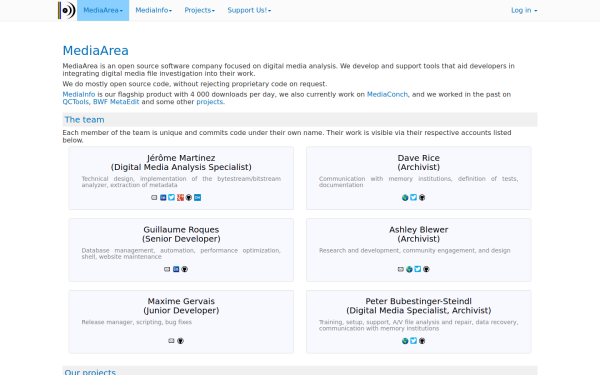Open Maxime Gervais's GitHub icon
The image size is (600, 375).
180,341
